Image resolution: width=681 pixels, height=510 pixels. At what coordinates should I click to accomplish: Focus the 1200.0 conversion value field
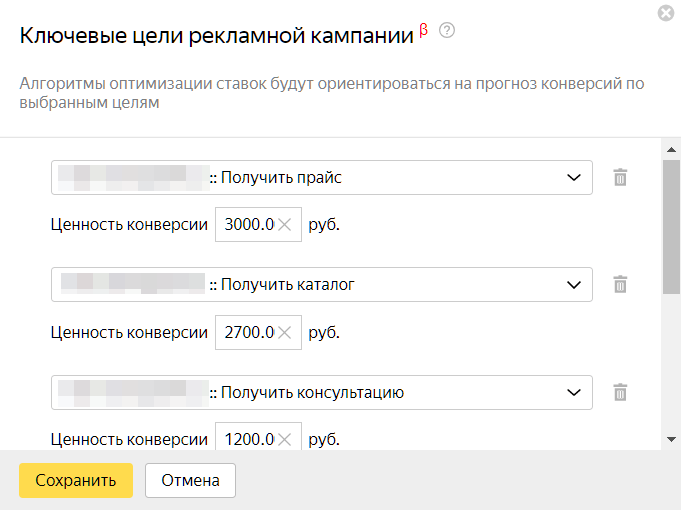[249, 438]
